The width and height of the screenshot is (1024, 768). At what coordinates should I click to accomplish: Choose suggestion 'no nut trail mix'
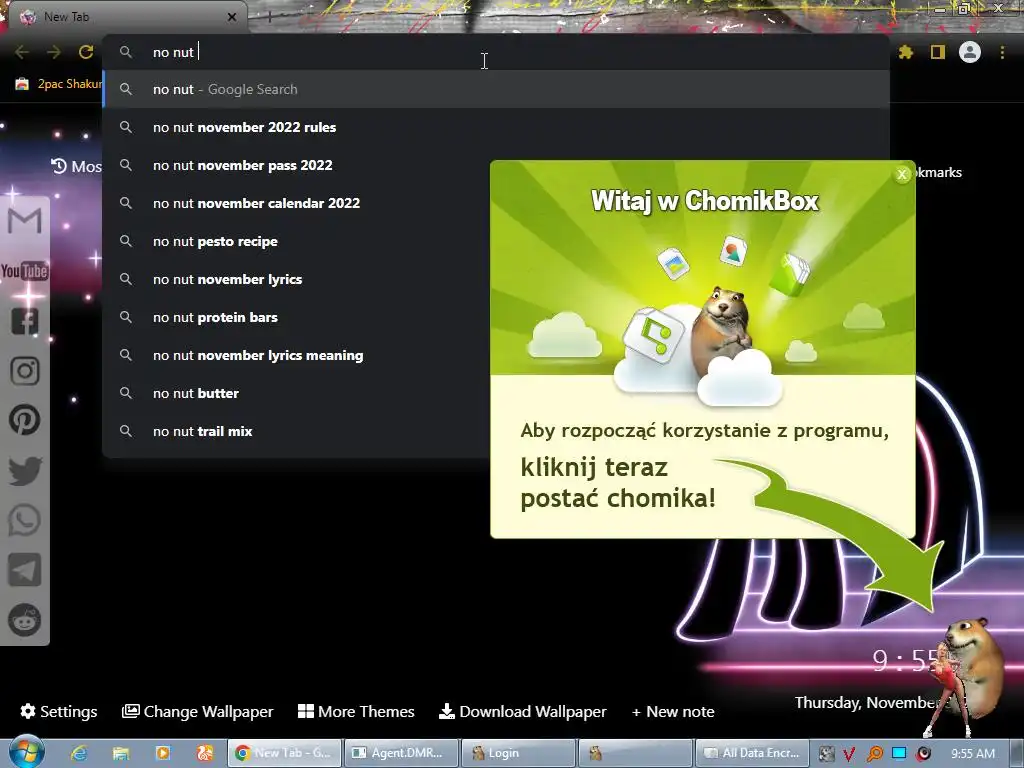[x=297, y=431]
